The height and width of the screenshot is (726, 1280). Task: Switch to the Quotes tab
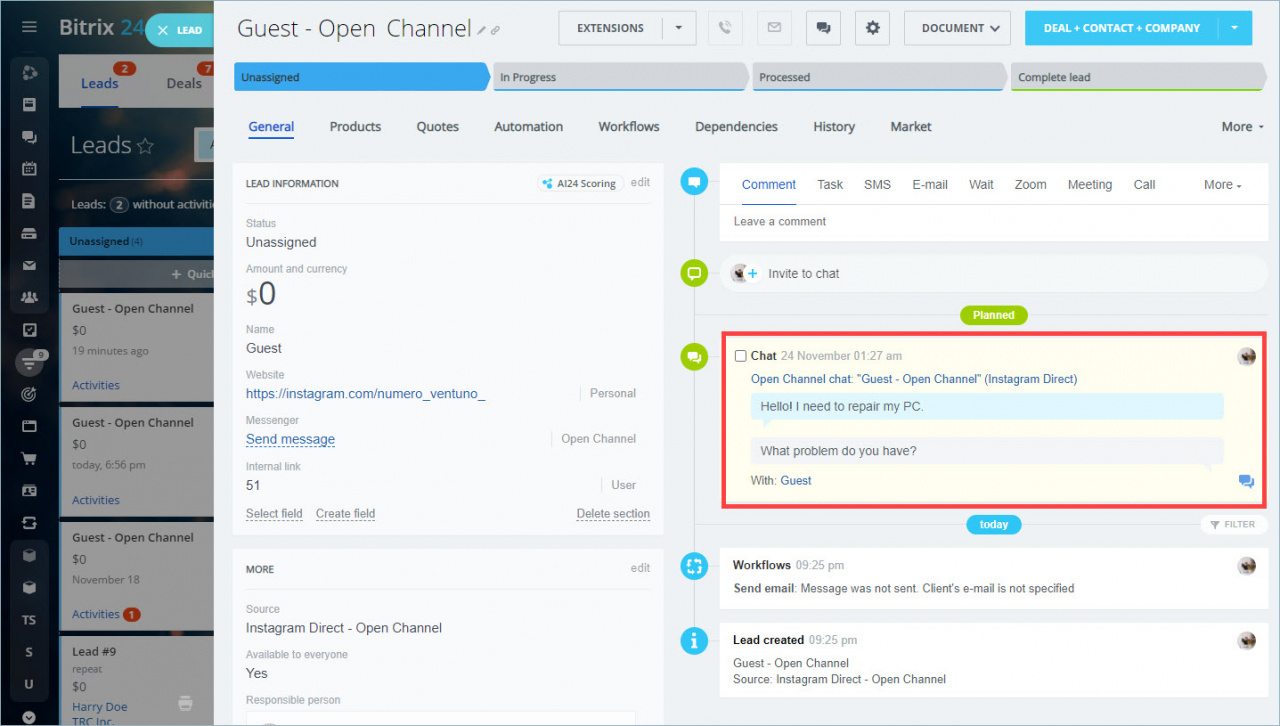(438, 127)
